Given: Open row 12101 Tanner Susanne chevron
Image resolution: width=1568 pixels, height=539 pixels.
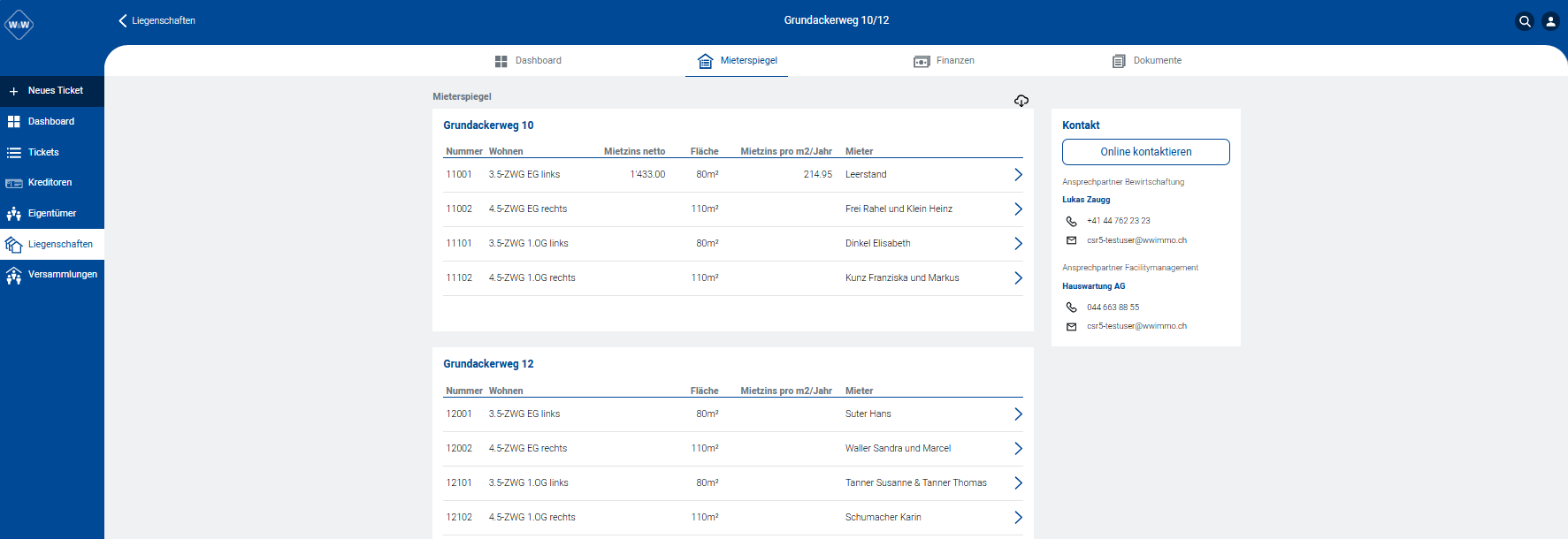Looking at the screenshot, I should 1018,483.
